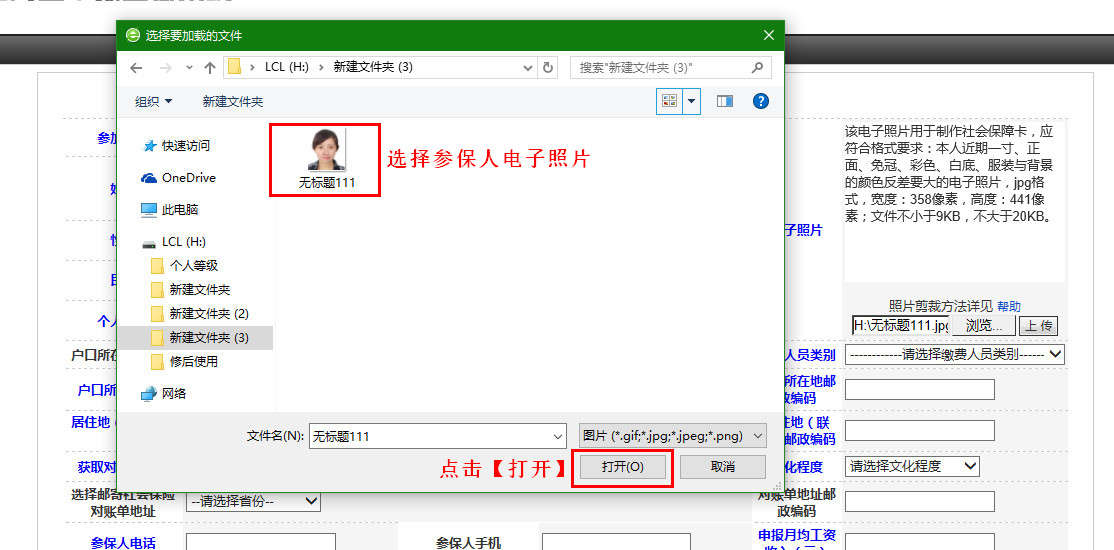The width and height of the screenshot is (1114, 550).
Task: Select 网络 in navigation pane
Action: (174, 393)
